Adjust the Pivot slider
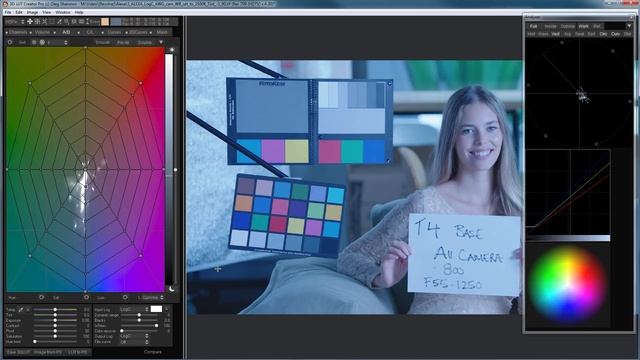Viewport: 640px width, 360px height. coord(55,331)
